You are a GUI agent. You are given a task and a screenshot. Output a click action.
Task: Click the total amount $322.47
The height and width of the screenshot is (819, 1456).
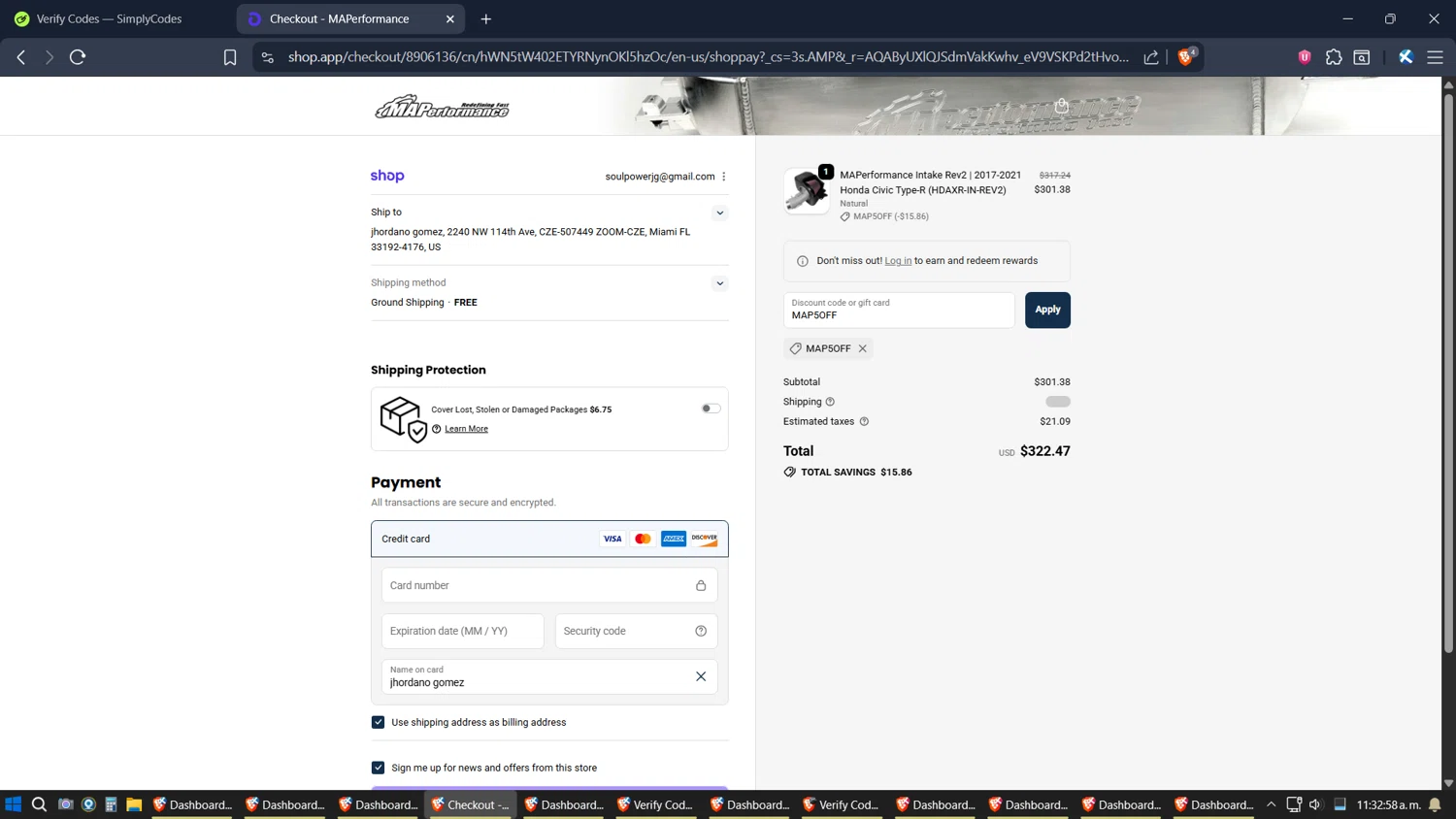1044,451
